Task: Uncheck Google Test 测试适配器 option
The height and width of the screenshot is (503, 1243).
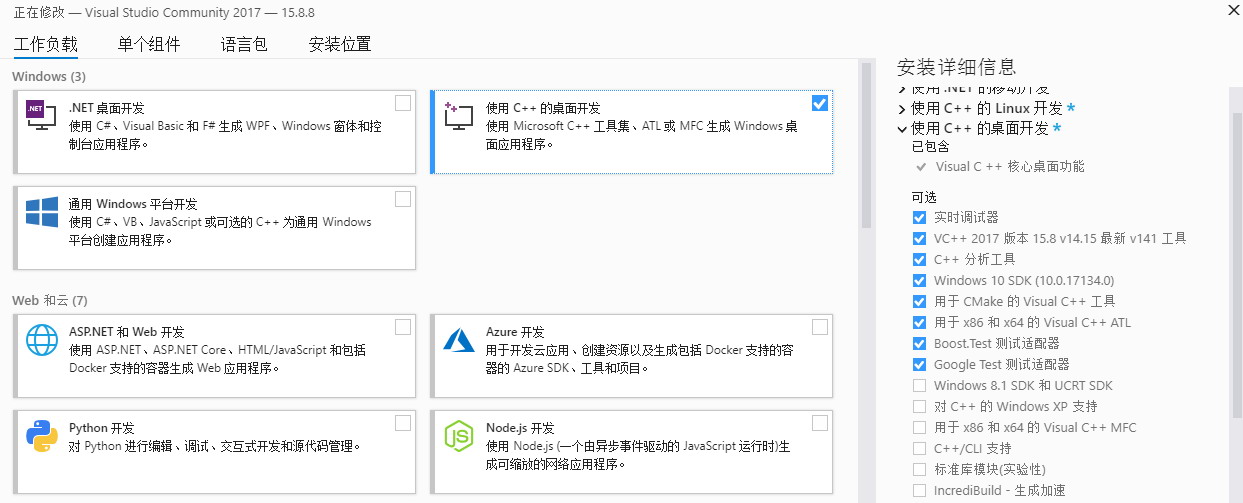Action: [919, 364]
